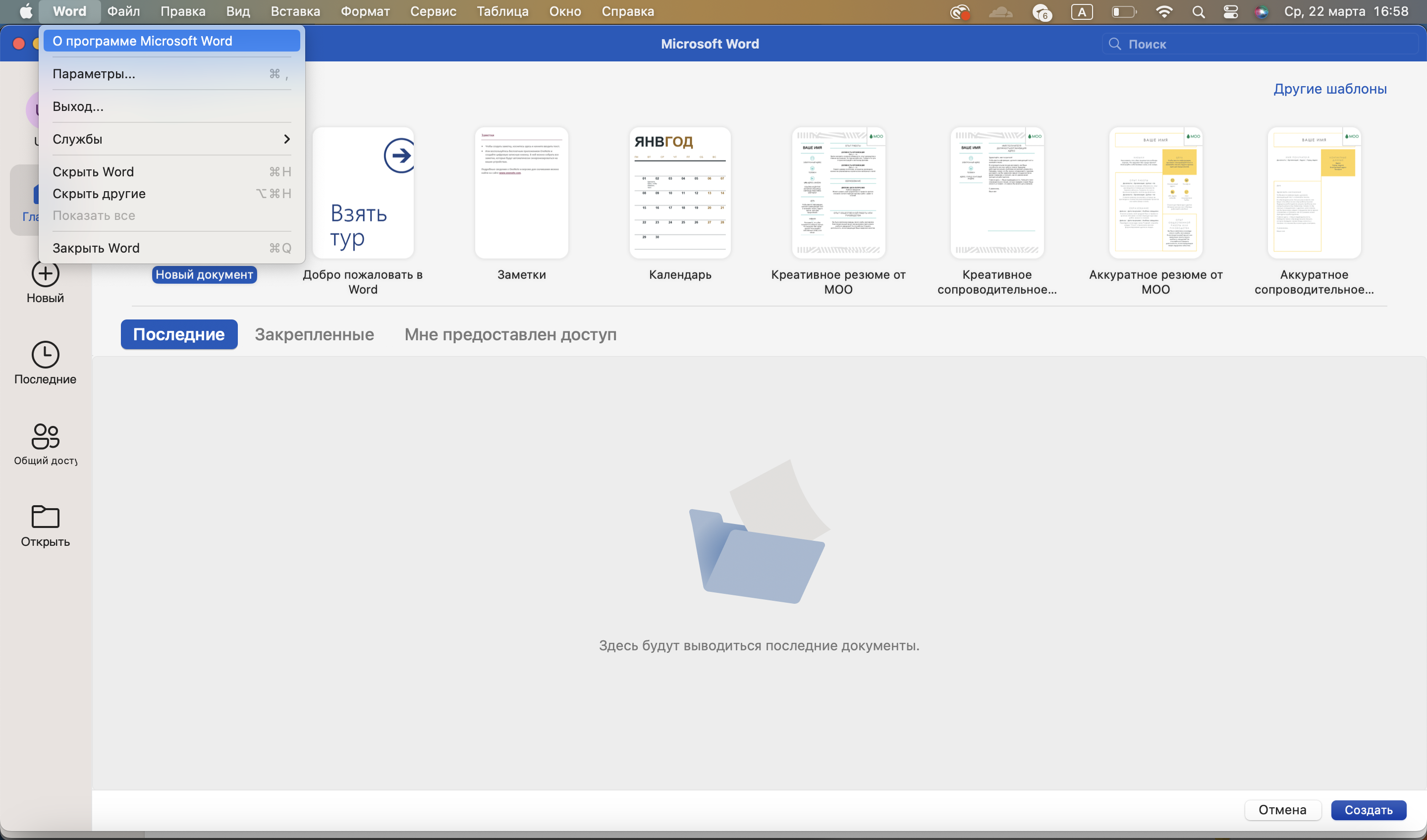Click the Open folder icon in sidebar
This screenshot has width=1427, height=840.
[x=45, y=517]
